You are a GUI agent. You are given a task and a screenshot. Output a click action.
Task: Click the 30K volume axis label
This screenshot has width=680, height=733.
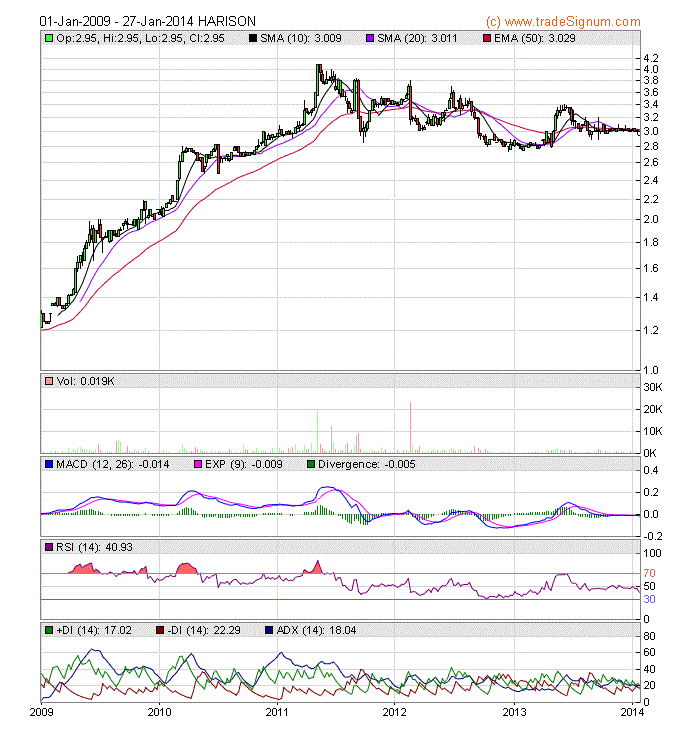(x=653, y=387)
